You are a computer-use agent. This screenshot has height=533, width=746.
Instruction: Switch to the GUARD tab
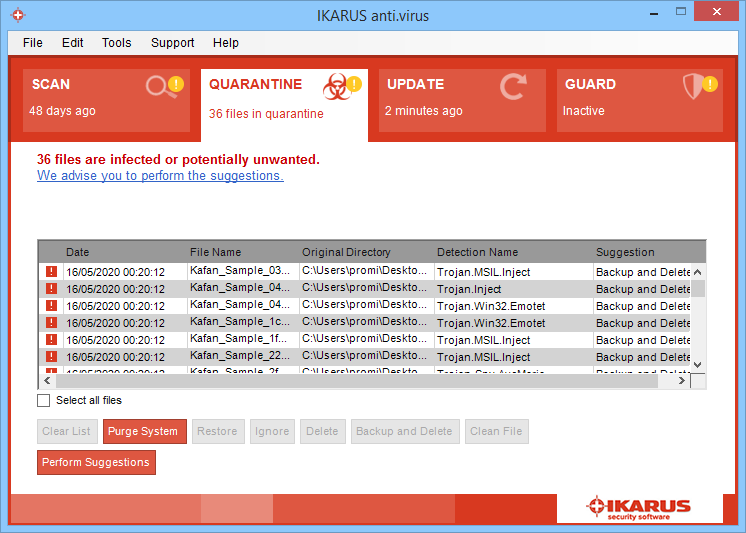point(639,100)
